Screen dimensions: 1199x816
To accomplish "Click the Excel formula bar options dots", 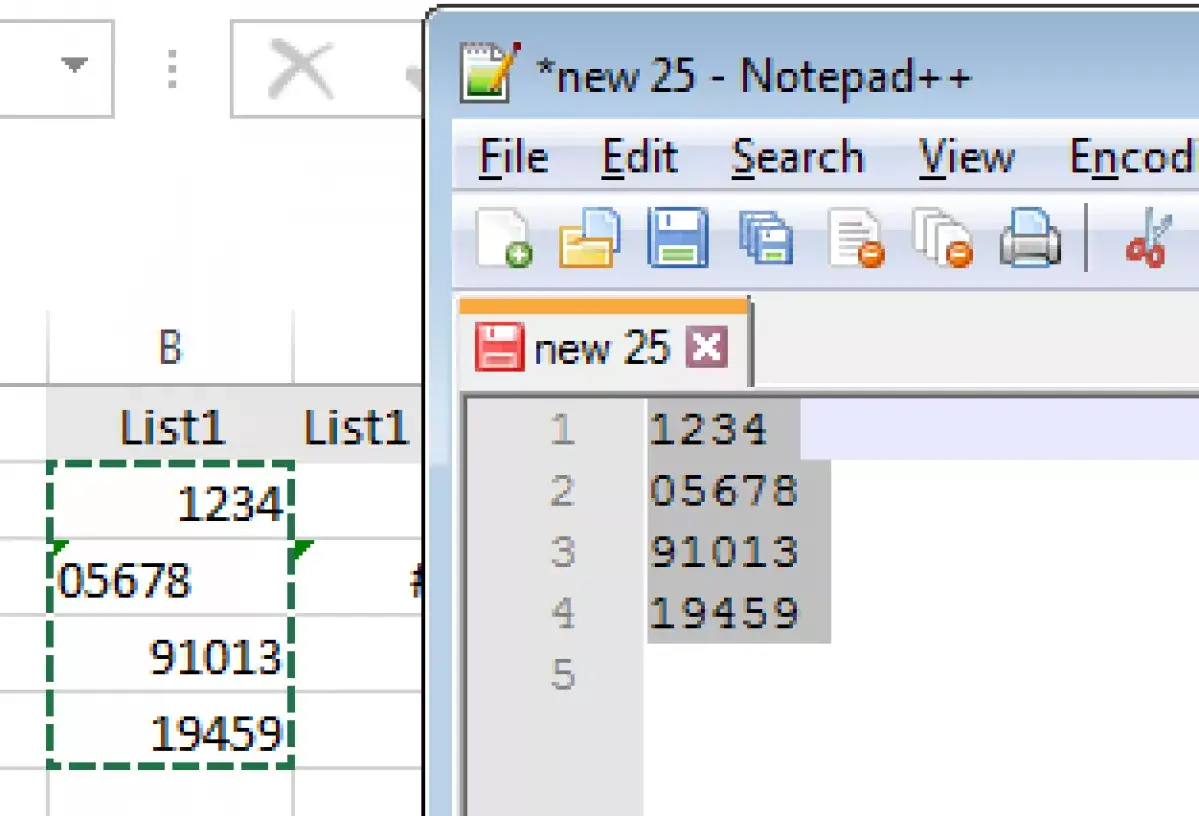I will tap(172, 70).
